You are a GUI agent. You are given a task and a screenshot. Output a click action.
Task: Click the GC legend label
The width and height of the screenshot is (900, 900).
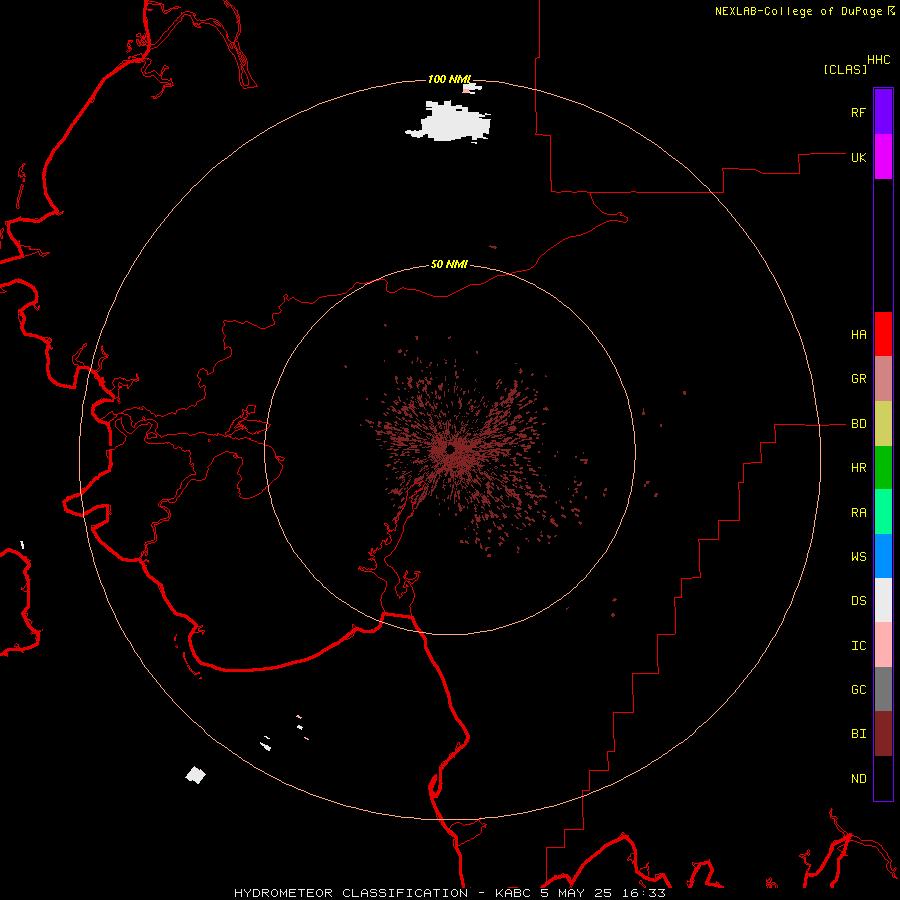(858, 689)
